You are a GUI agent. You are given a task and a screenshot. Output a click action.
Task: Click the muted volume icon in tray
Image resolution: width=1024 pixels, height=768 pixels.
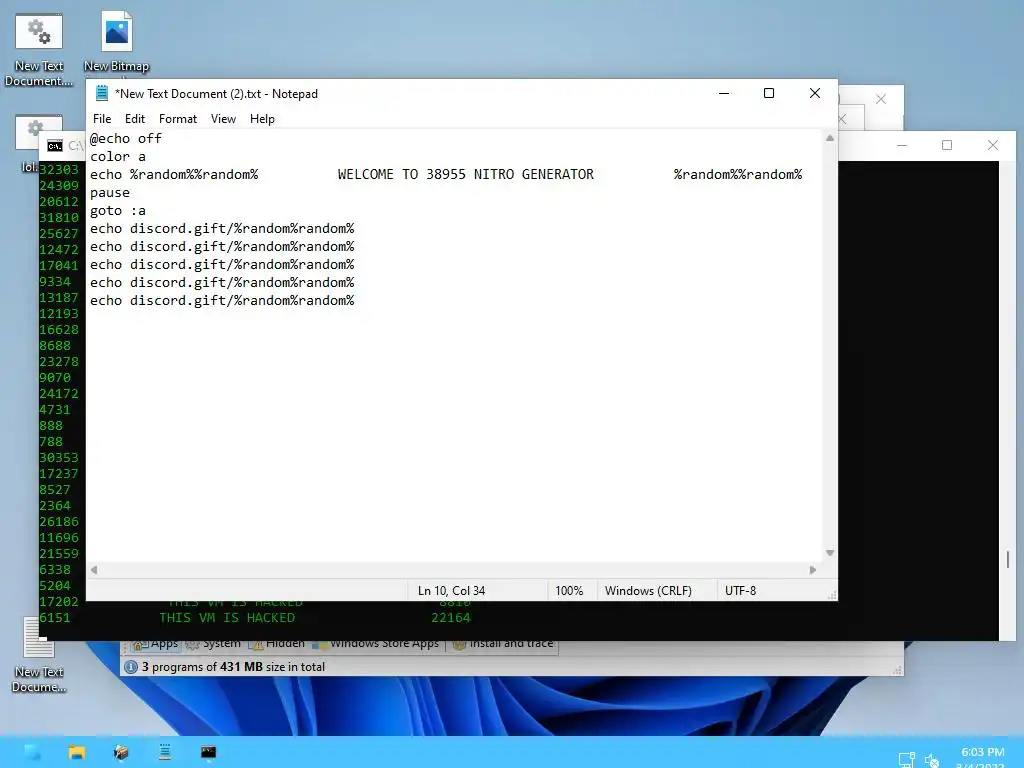coord(931,759)
